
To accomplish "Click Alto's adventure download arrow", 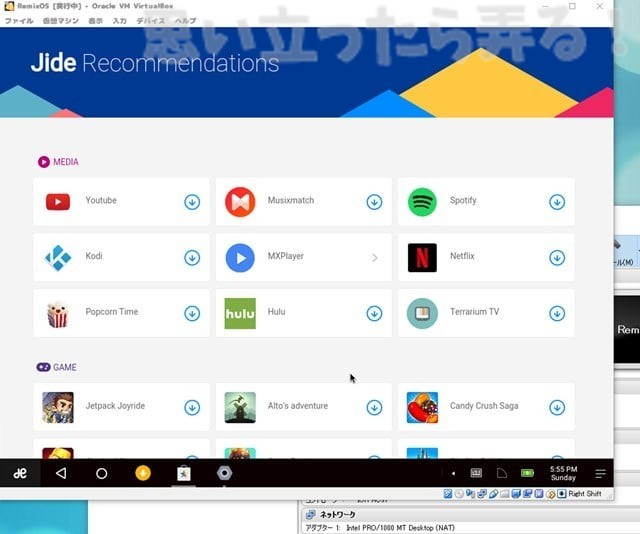I will point(374,407).
